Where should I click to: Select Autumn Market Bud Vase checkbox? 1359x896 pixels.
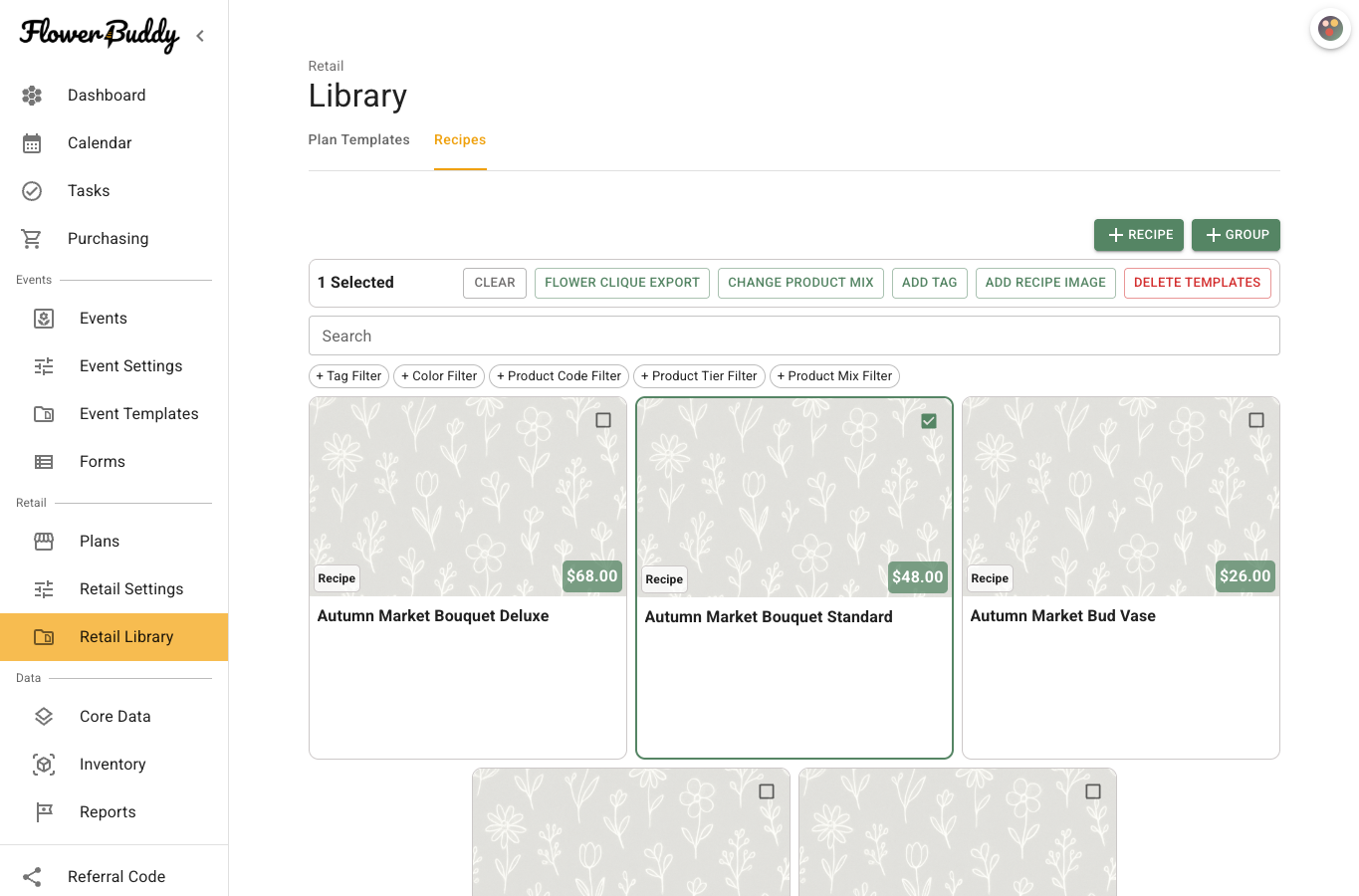coord(1256,420)
